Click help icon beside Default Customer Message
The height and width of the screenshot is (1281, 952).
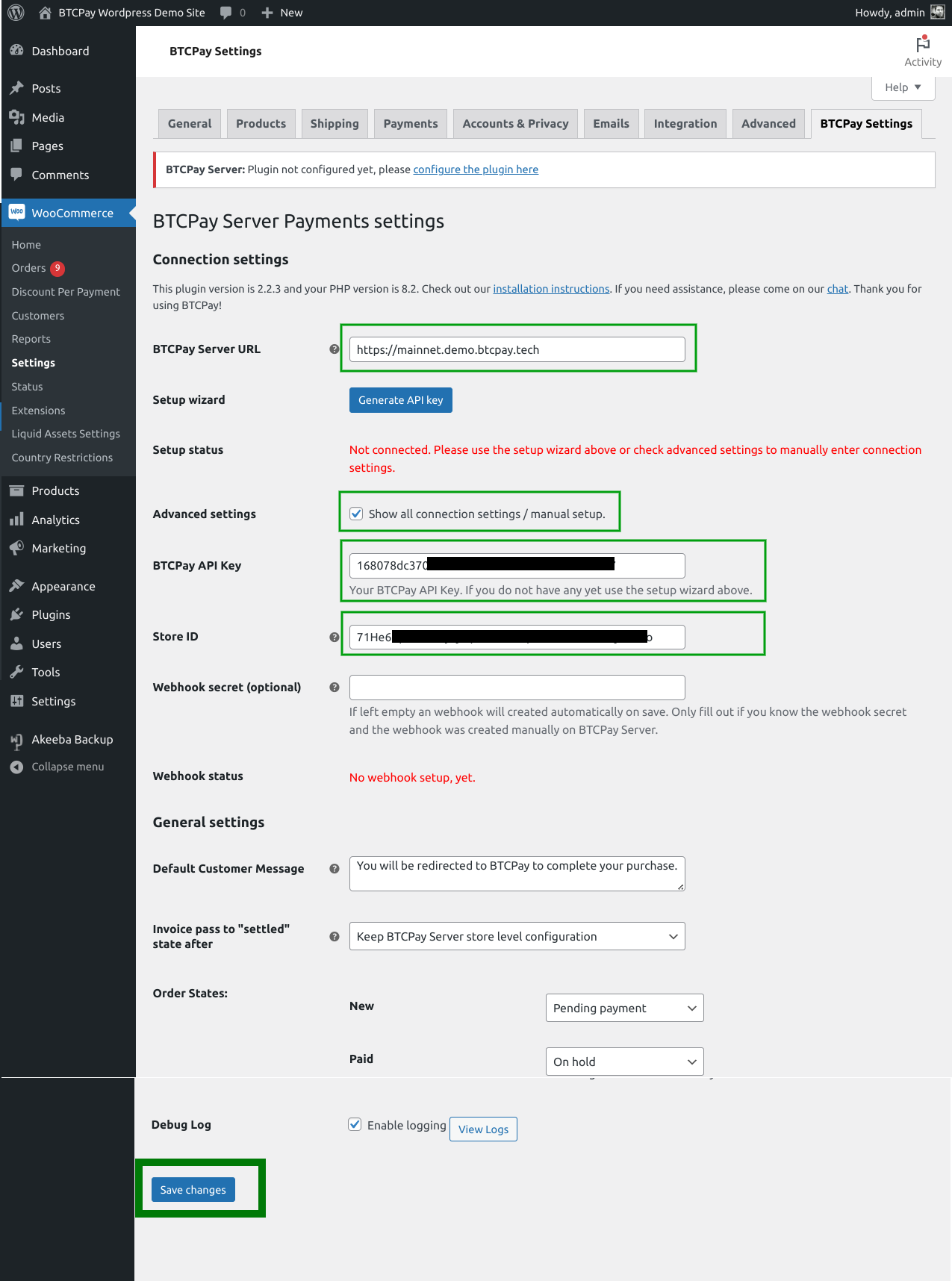[x=335, y=868]
